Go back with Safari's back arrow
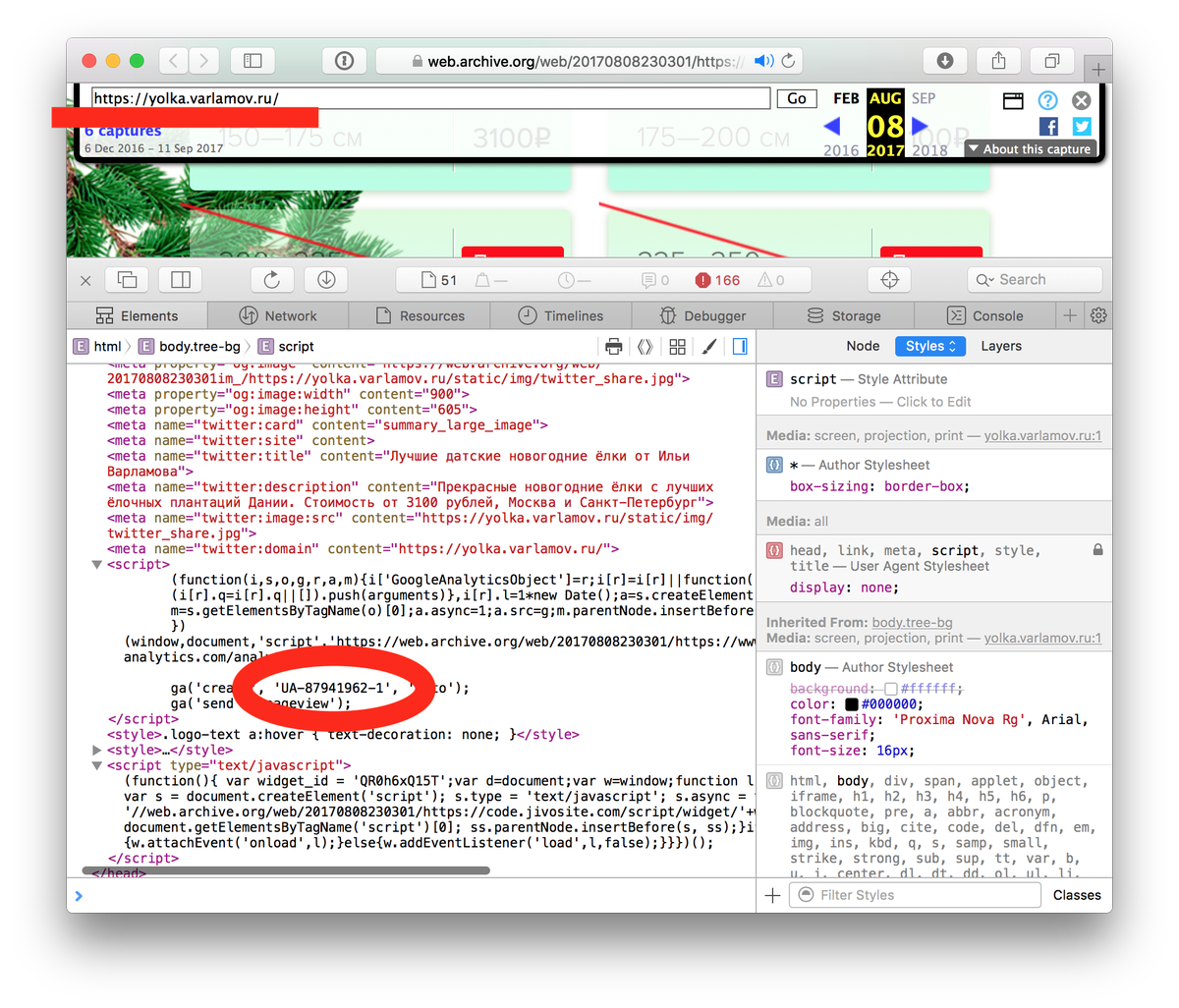The height and width of the screenshot is (1008, 1179). (174, 61)
